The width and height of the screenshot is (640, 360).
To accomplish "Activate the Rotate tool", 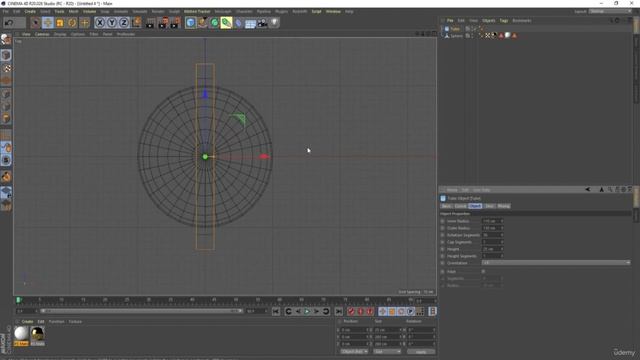I will (x=72, y=22).
